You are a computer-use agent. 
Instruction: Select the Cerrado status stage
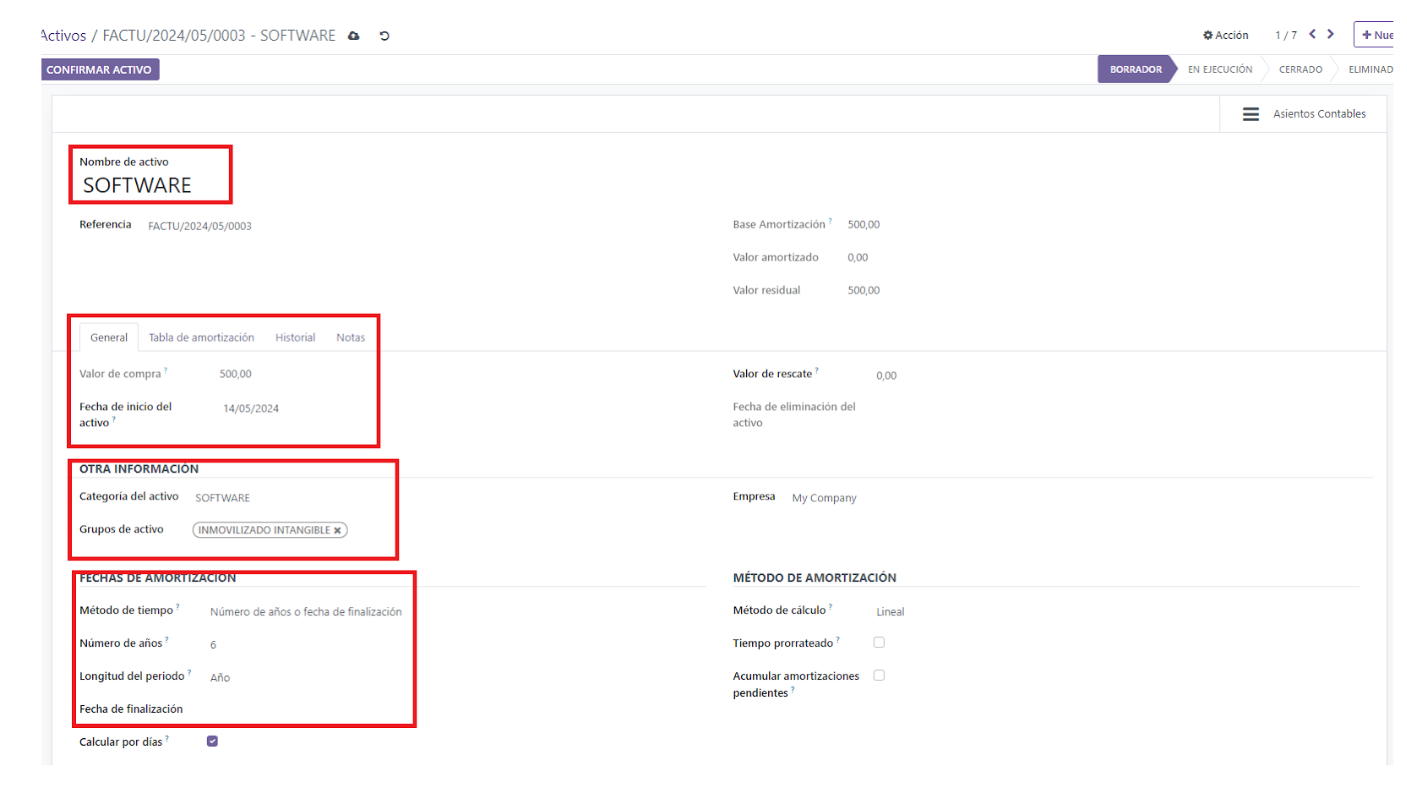1300,70
